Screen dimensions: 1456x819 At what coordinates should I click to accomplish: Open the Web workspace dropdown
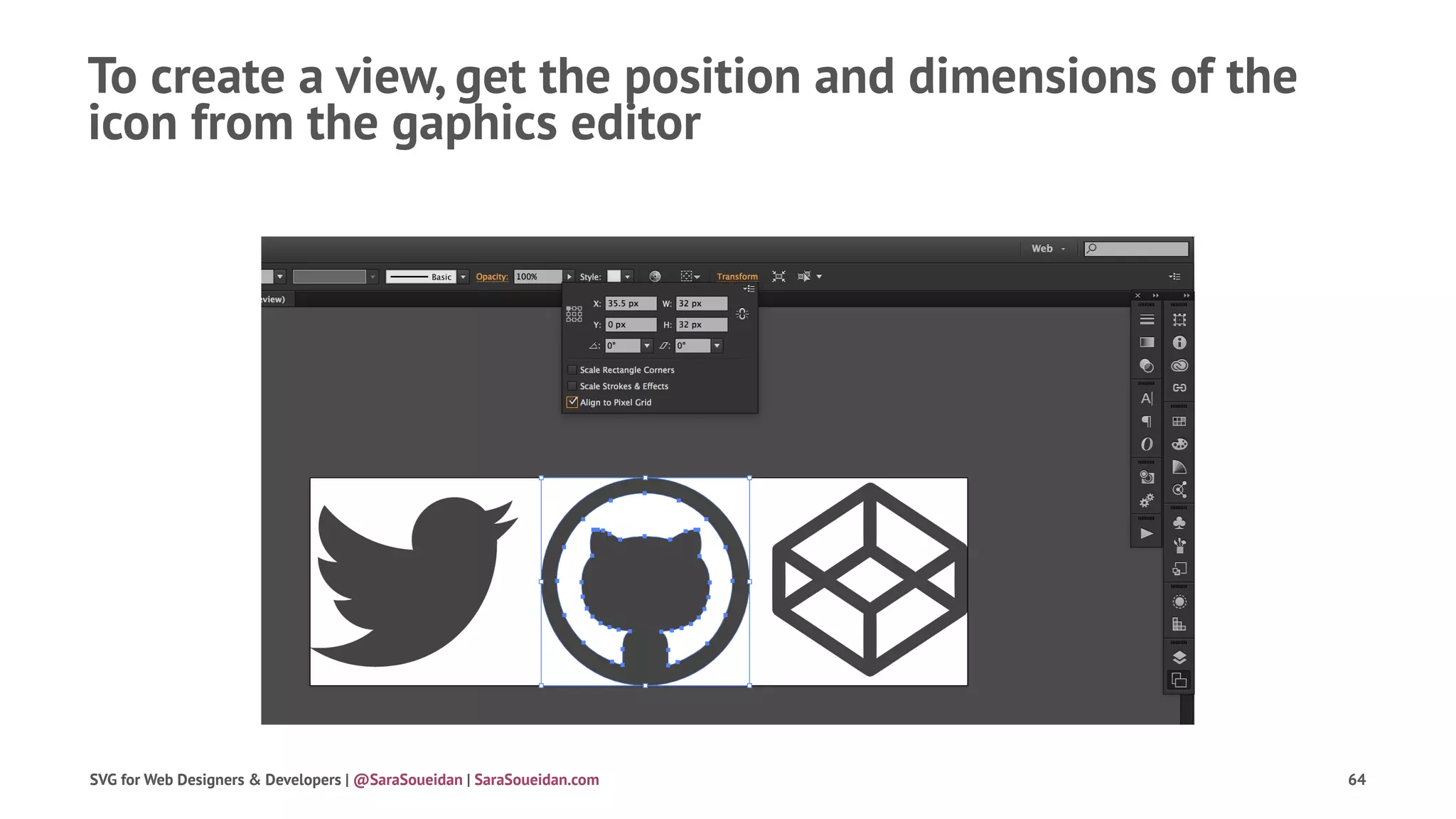click(1048, 248)
